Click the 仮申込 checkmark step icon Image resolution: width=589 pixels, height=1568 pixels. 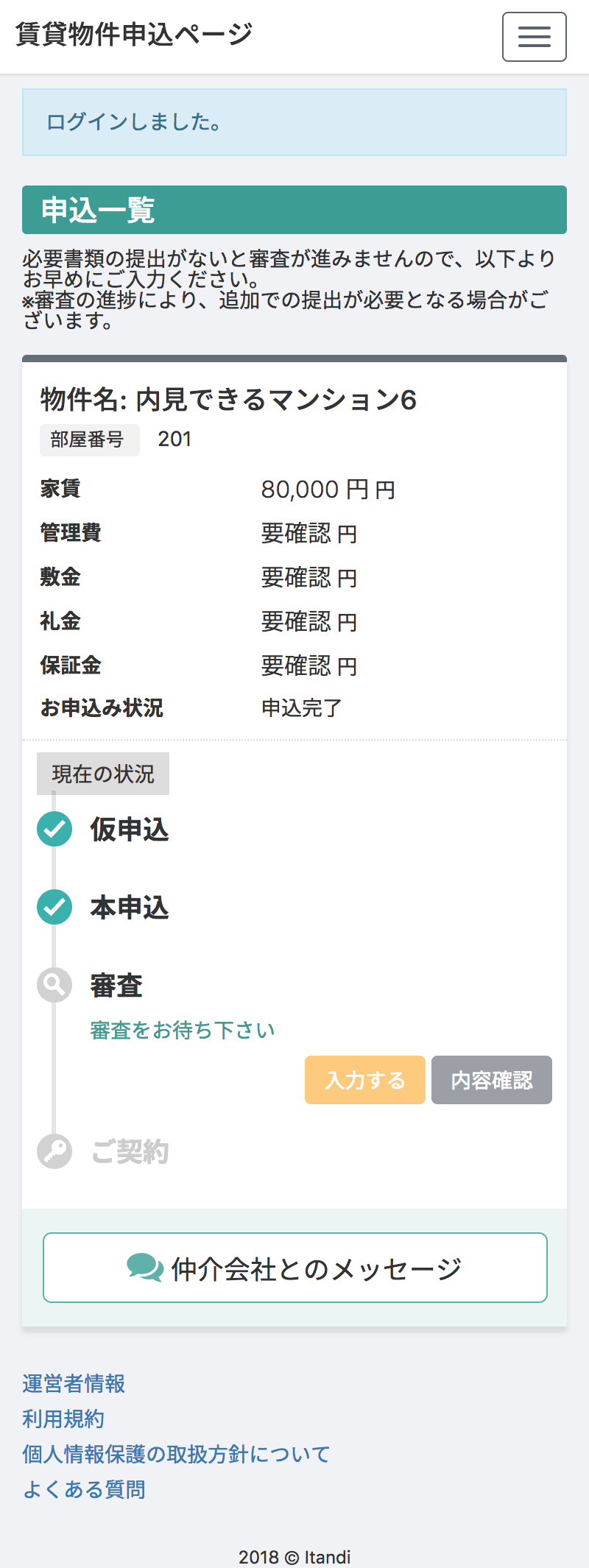coord(54,830)
